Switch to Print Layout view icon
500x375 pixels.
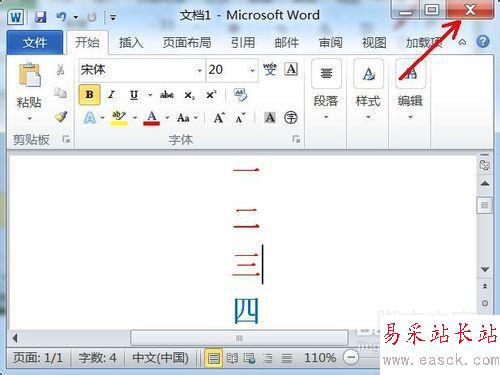click(213, 358)
